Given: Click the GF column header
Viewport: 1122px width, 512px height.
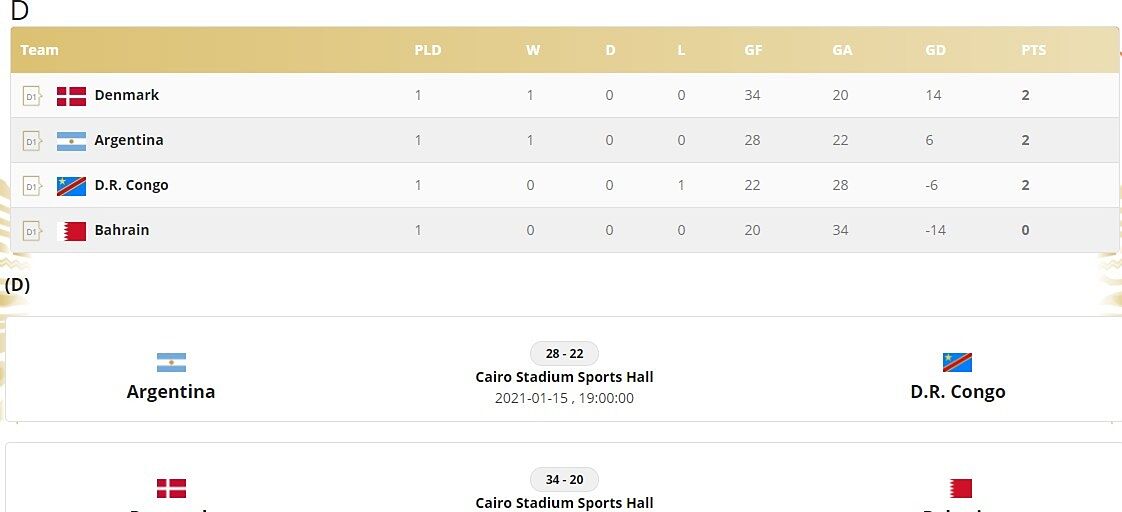Looking at the screenshot, I should [753, 50].
